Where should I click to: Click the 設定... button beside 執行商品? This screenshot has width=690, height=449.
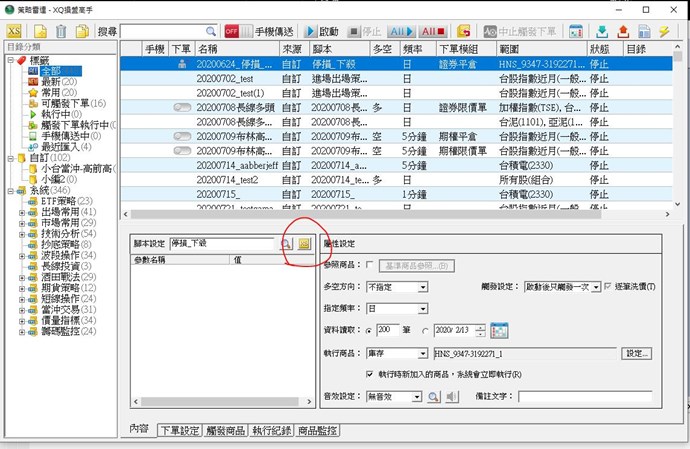coord(636,354)
